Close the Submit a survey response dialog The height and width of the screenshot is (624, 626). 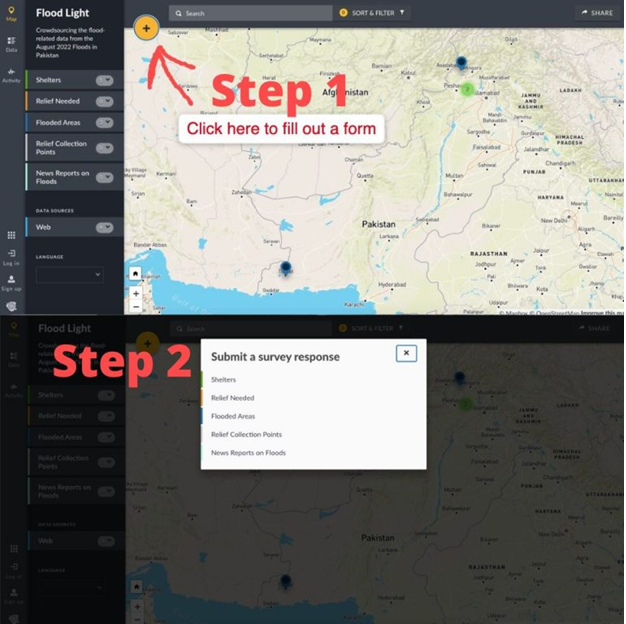click(405, 353)
